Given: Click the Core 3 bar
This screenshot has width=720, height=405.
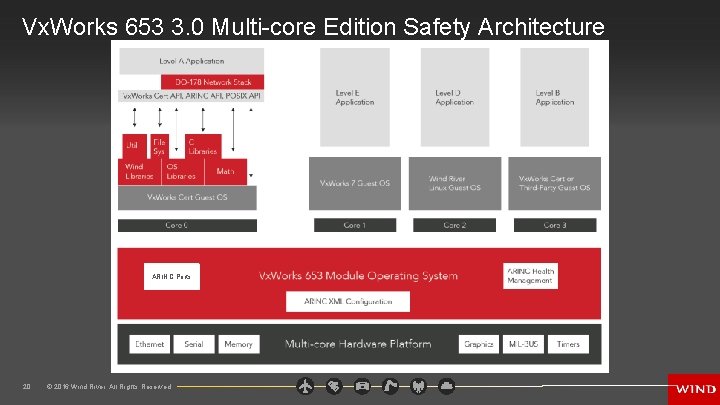Looking at the screenshot, I should coord(555,225).
